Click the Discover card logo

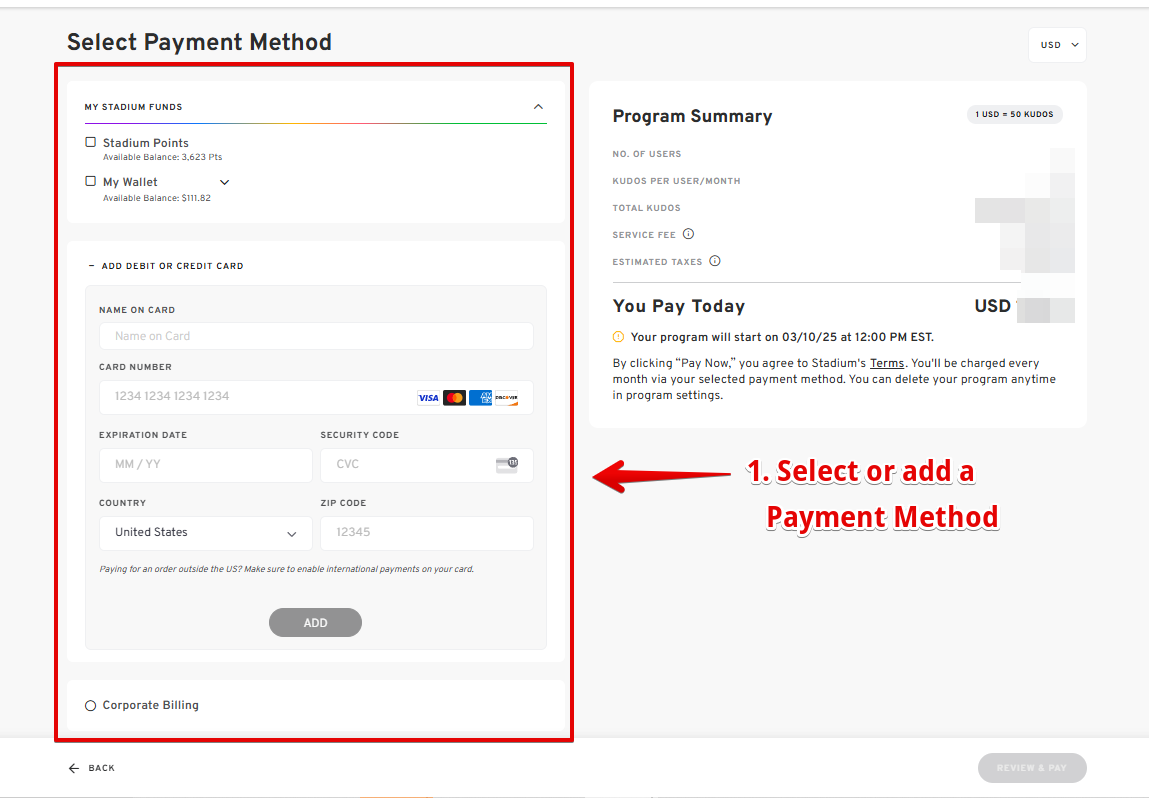pyautogui.click(x=506, y=398)
